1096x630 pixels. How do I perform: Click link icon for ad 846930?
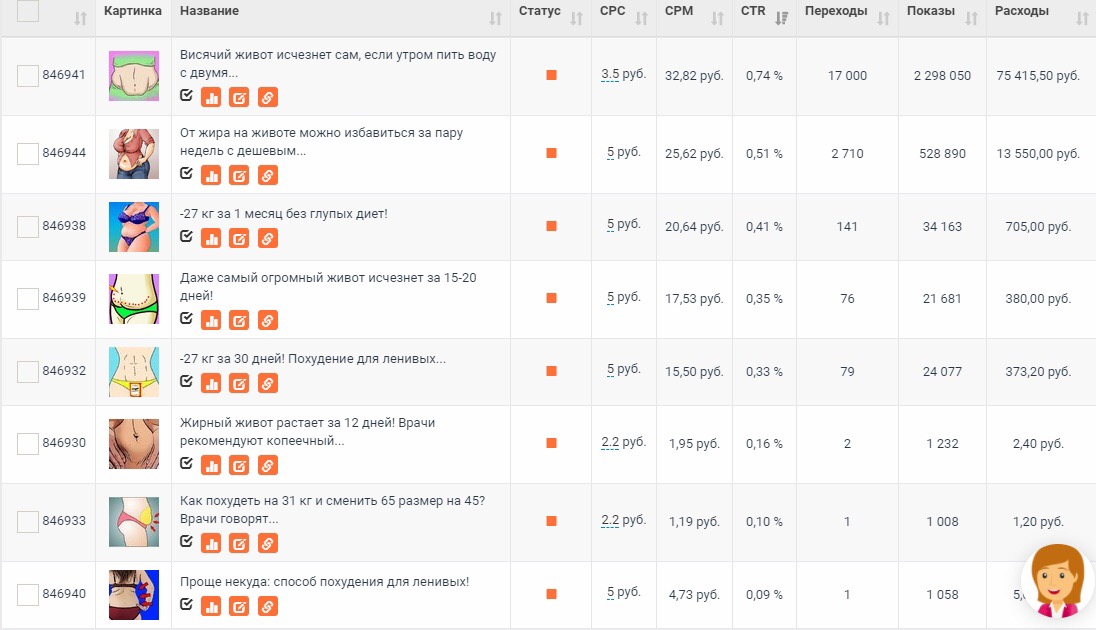(x=268, y=465)
